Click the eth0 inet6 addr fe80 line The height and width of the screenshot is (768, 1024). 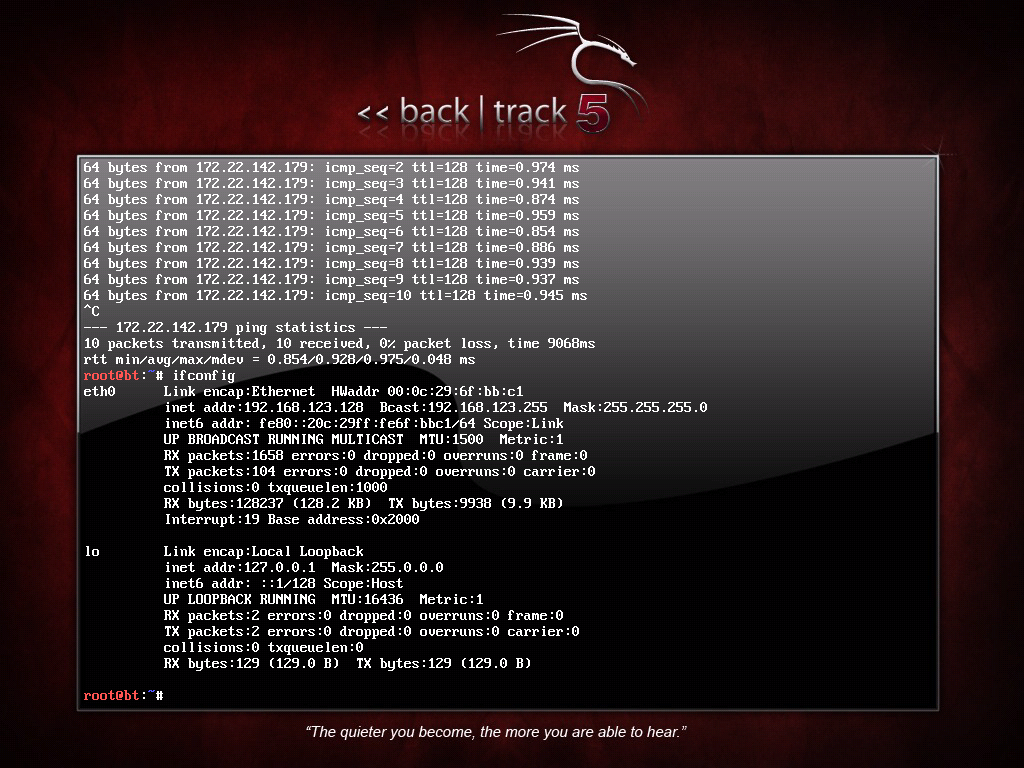point(364,423)
